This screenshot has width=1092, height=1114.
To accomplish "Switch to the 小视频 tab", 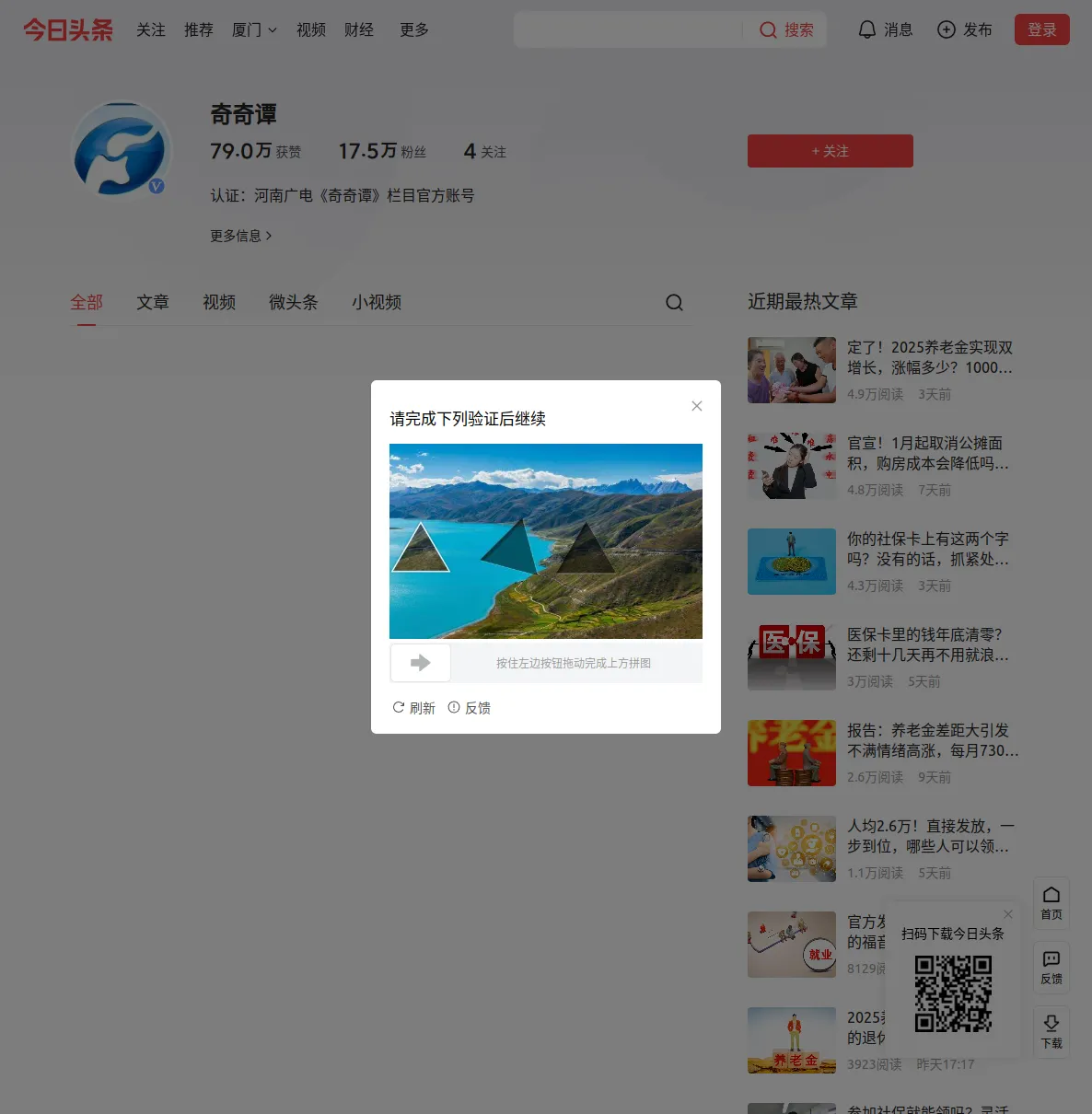I will point(377,302).
